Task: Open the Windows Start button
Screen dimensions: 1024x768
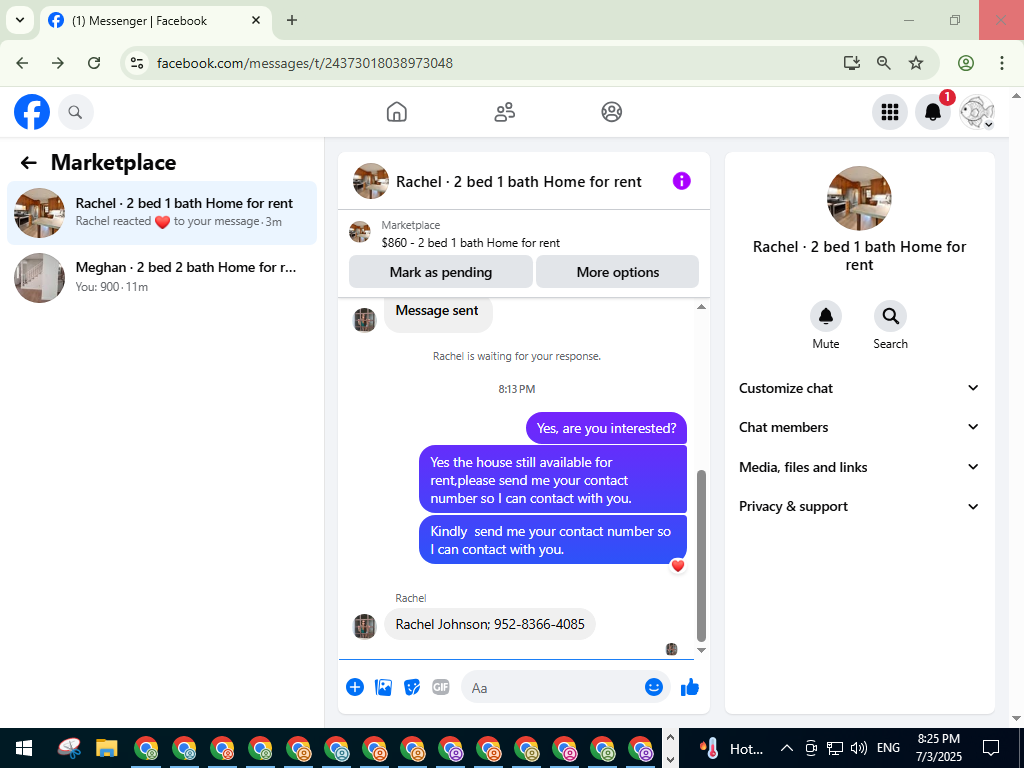Action: pos(24,748)
